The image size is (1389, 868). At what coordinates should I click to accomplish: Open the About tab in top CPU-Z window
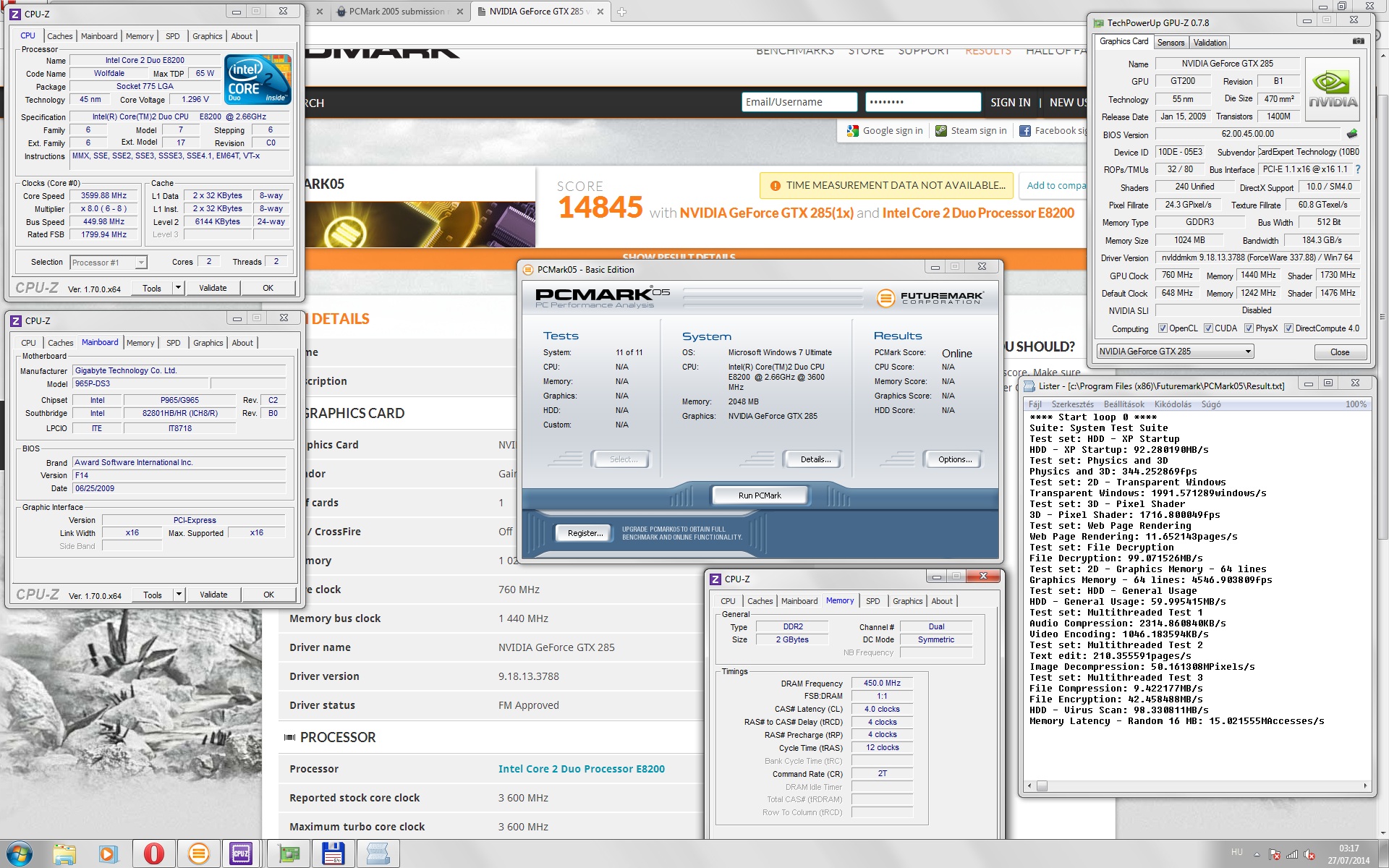242,36
